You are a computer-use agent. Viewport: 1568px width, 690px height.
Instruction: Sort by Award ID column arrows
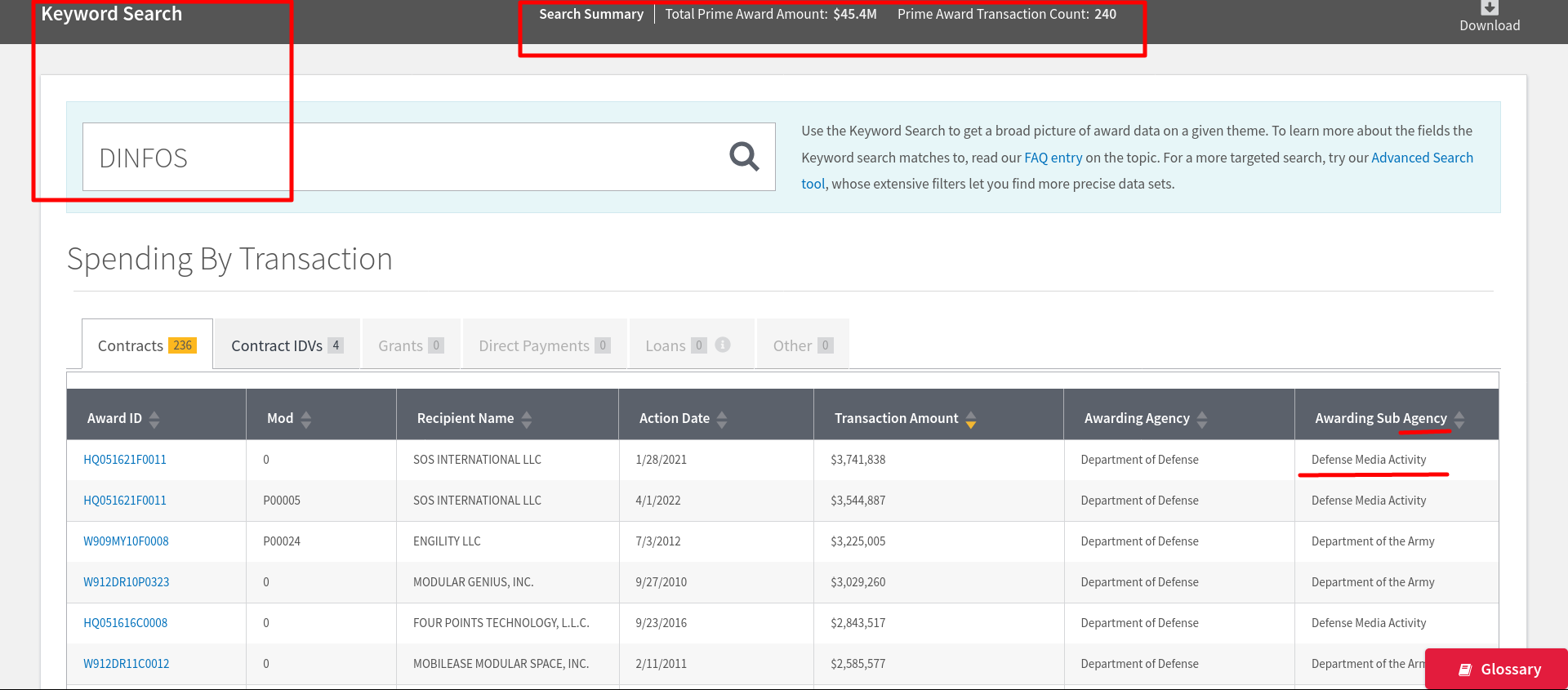[x=154, y=419]
